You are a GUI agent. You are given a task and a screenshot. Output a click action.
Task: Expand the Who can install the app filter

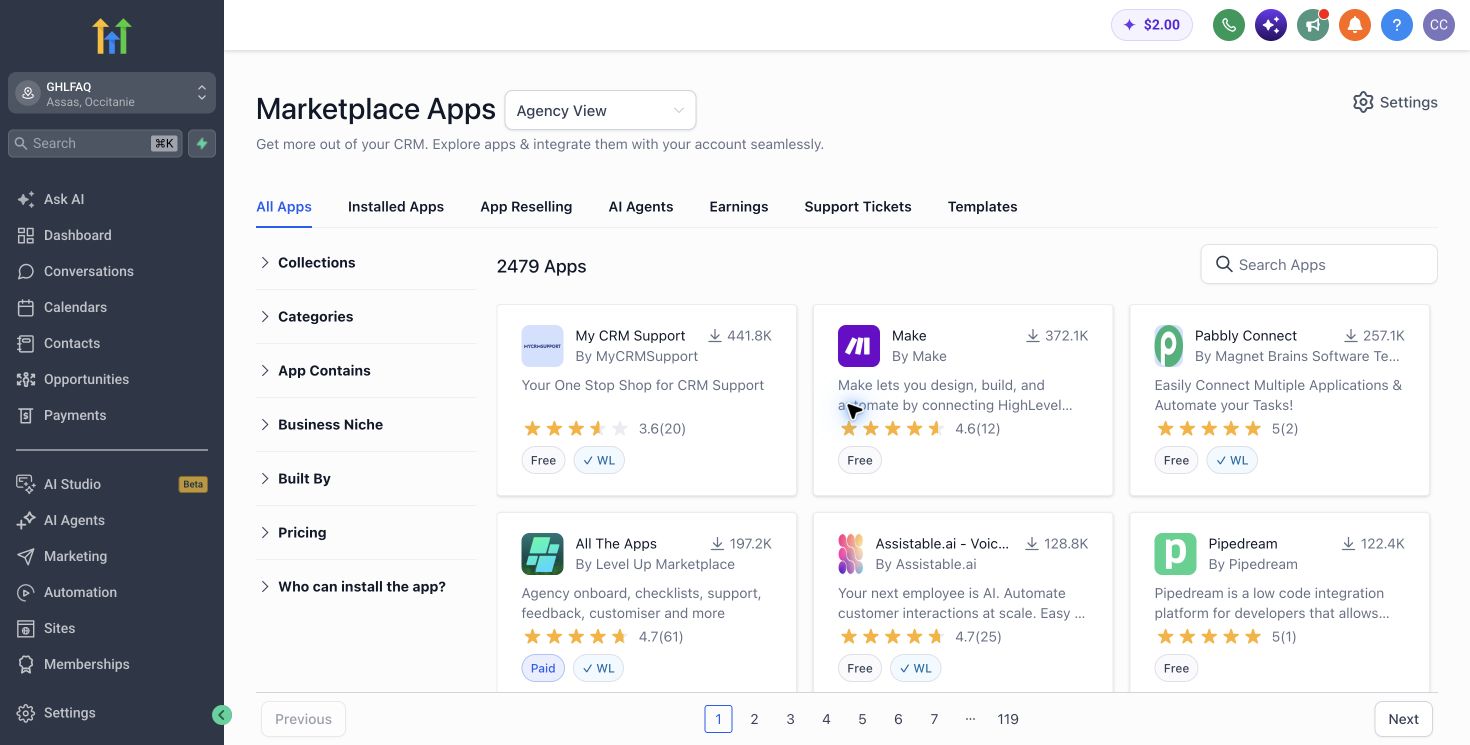[x=366, y=586]
